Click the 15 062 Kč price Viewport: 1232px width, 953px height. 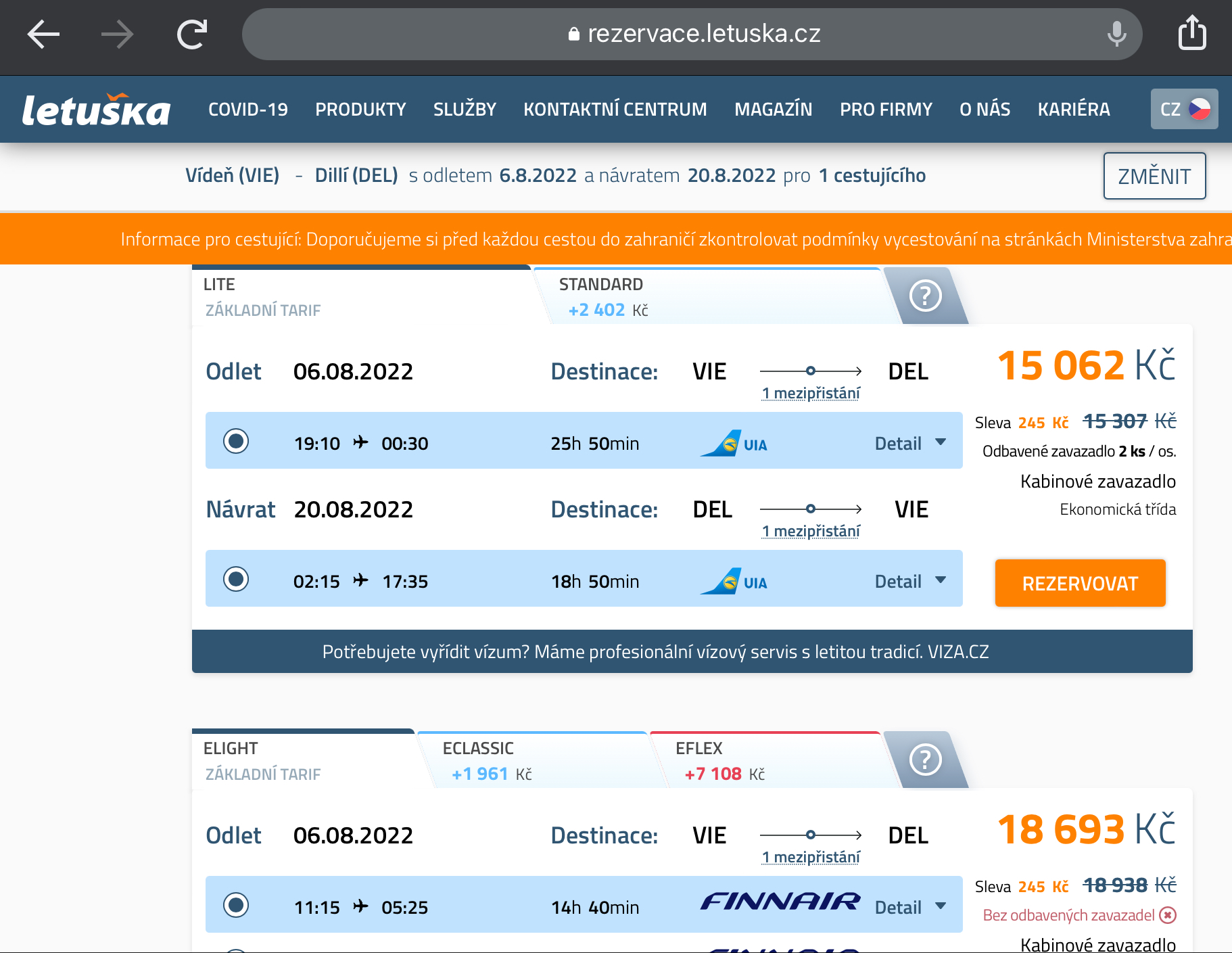click(1087, 366)
